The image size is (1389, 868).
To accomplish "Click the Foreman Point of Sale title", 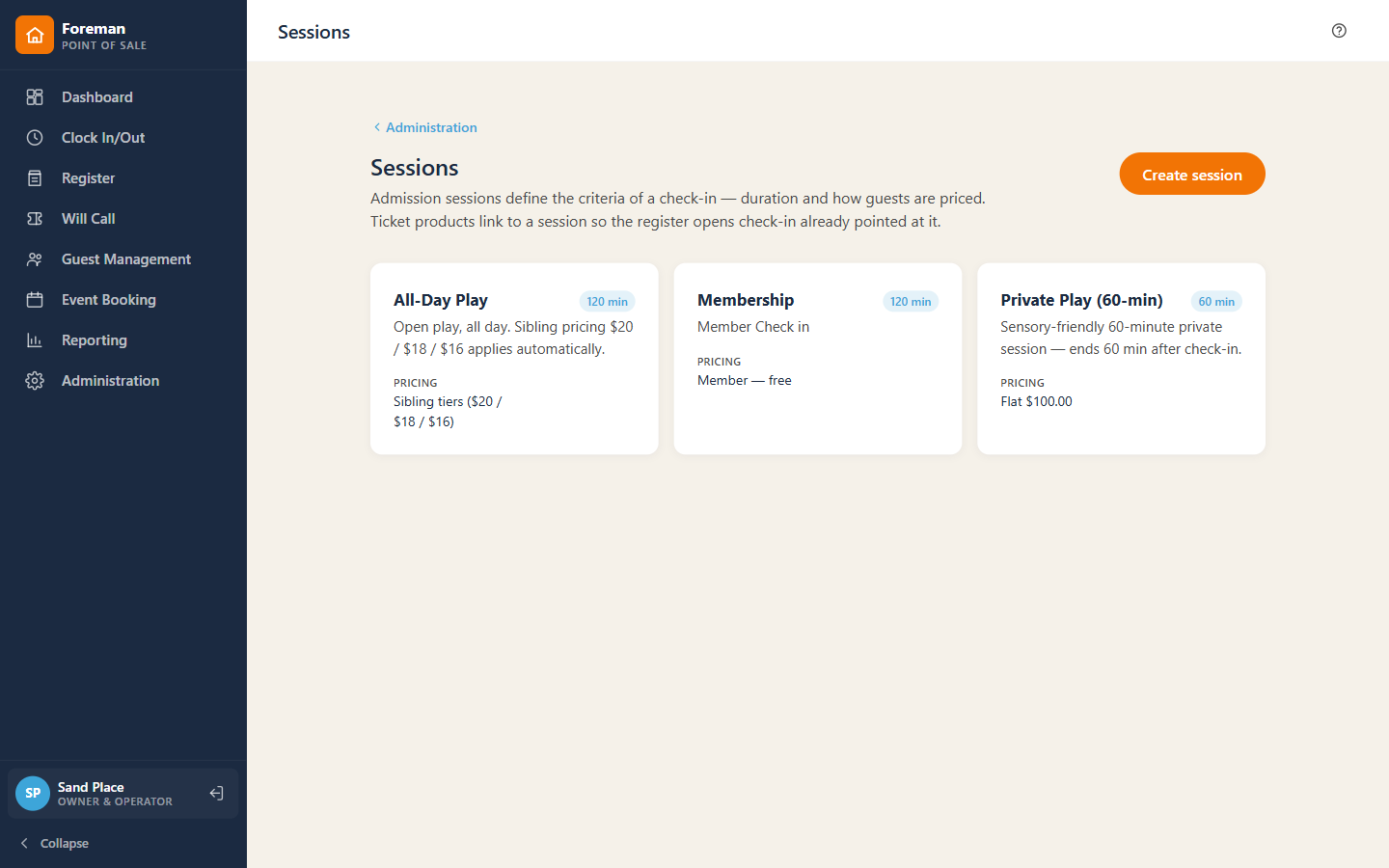I will [104, 36].
